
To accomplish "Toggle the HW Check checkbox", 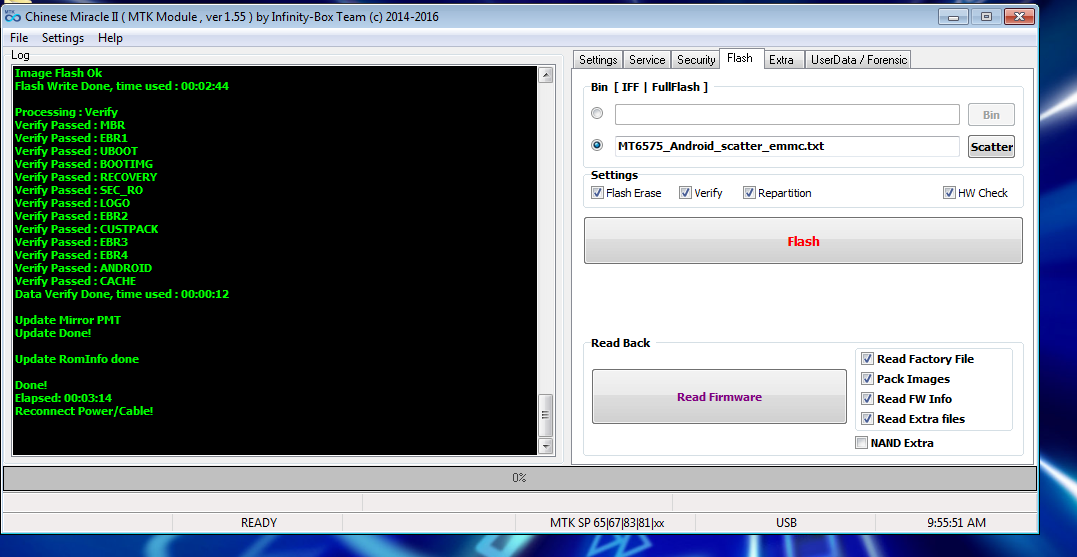I will (949, 193).
